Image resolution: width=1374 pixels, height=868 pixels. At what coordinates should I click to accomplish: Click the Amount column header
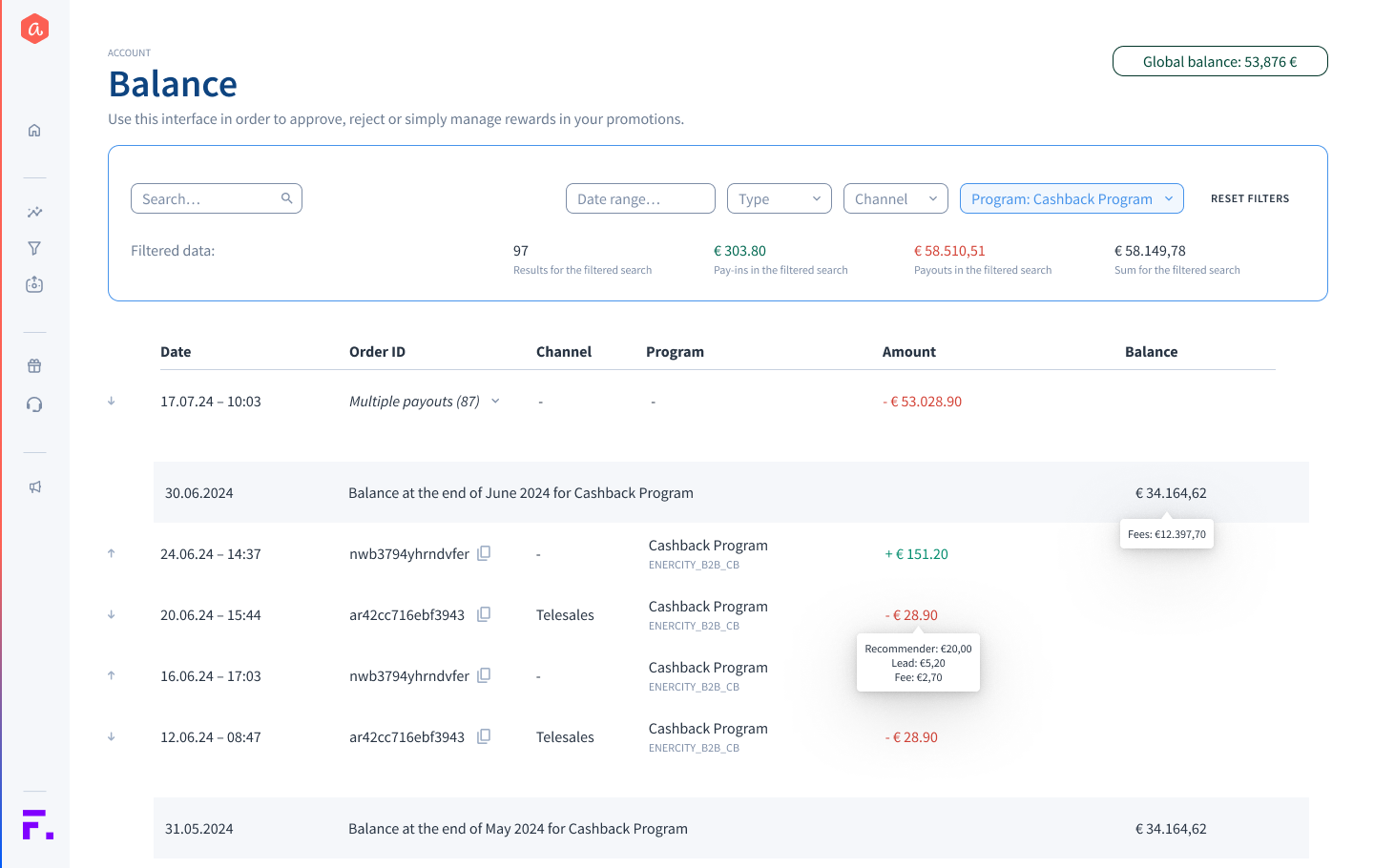click(908, 352)
